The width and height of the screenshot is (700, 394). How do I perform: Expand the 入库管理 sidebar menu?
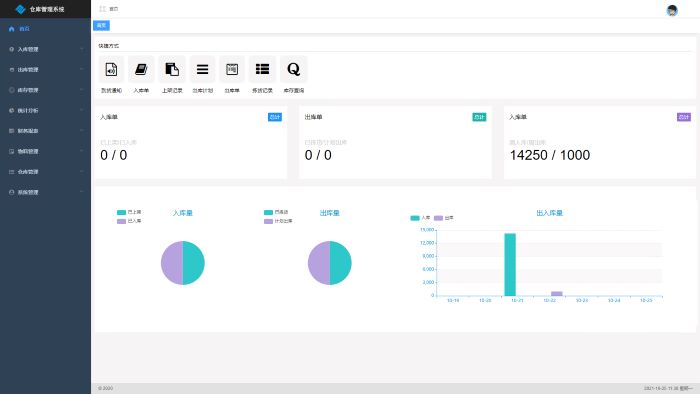pos(46,49)
